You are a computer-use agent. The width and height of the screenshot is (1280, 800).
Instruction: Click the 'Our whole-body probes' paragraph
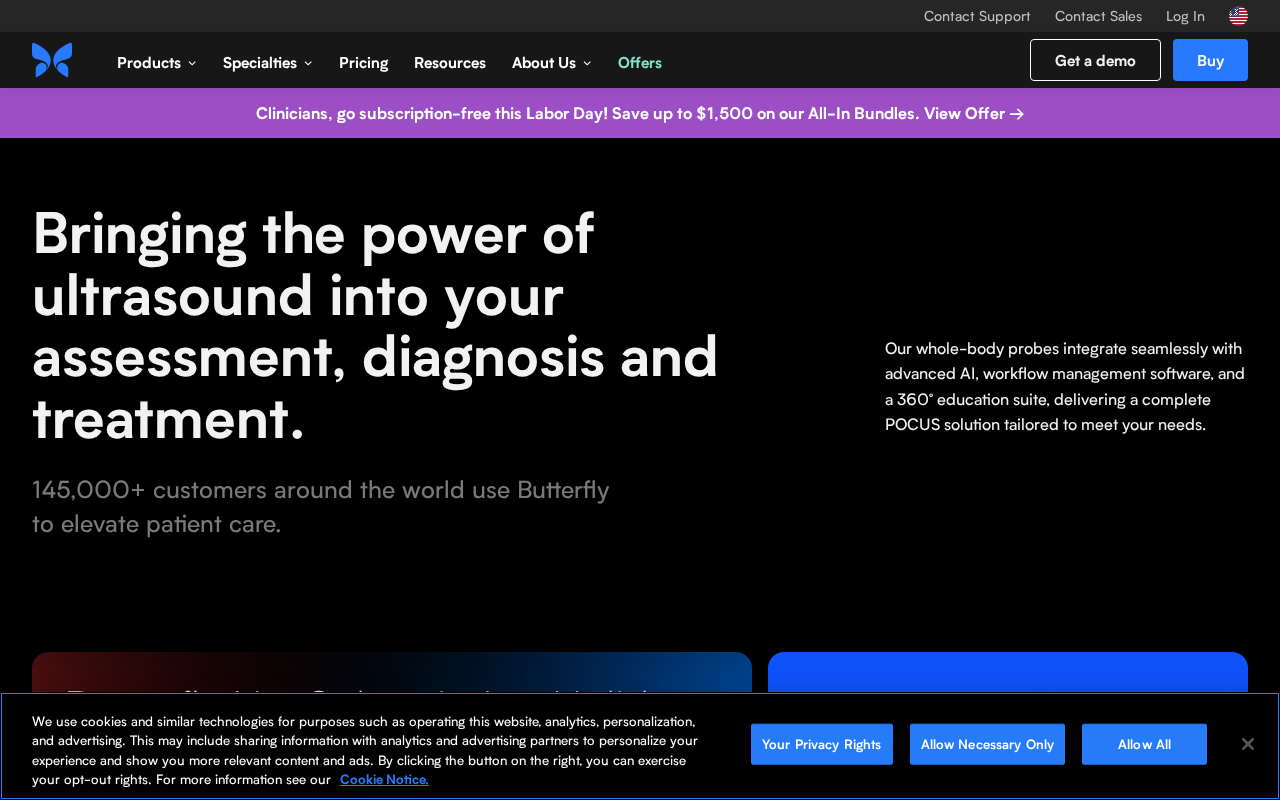[x=1065, y=387]
